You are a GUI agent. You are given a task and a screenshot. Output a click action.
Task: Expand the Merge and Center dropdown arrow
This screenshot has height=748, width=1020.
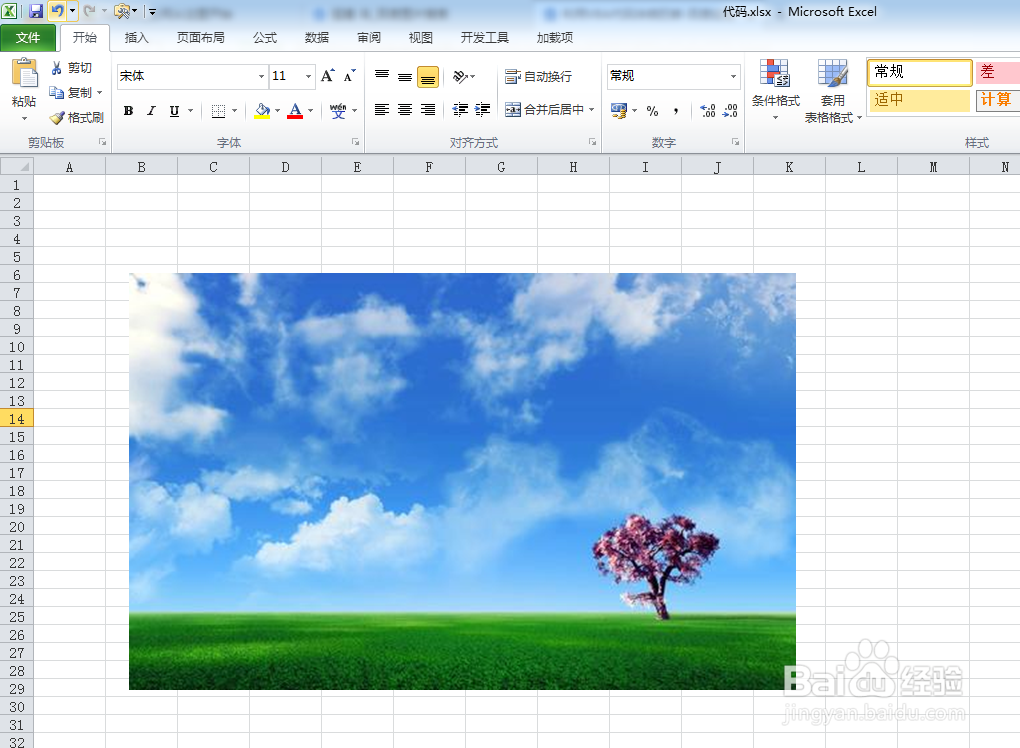[x=591, y=110]
